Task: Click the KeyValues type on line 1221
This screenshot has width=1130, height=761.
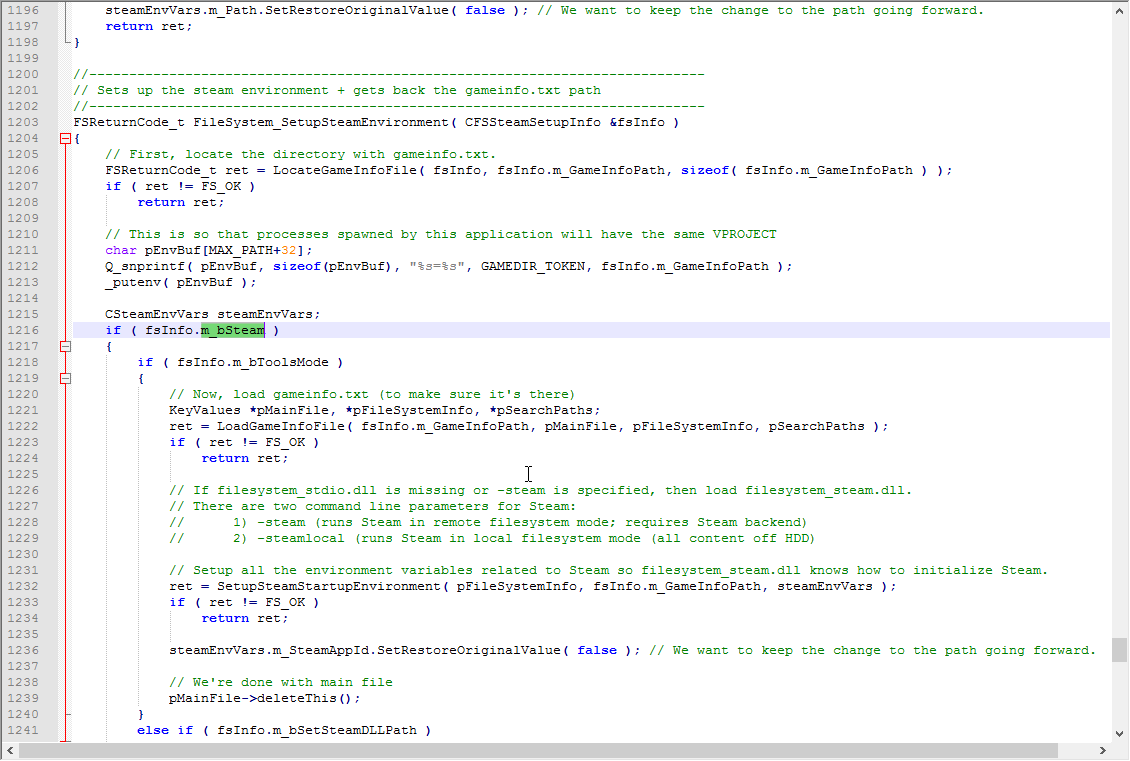Action: [x=205, y=410]
